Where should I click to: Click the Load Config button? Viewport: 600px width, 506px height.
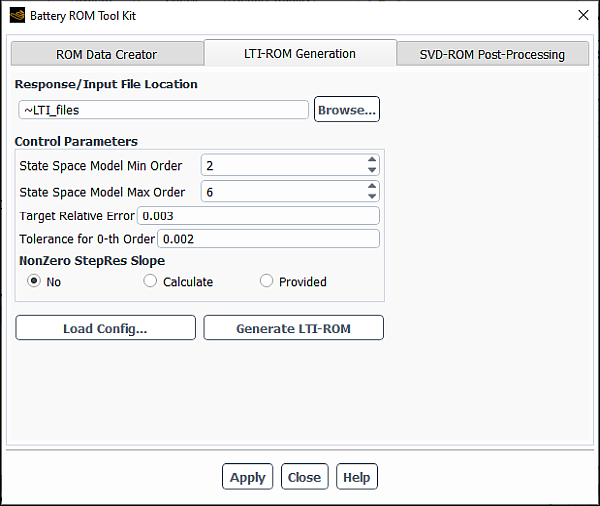(106, 328)
